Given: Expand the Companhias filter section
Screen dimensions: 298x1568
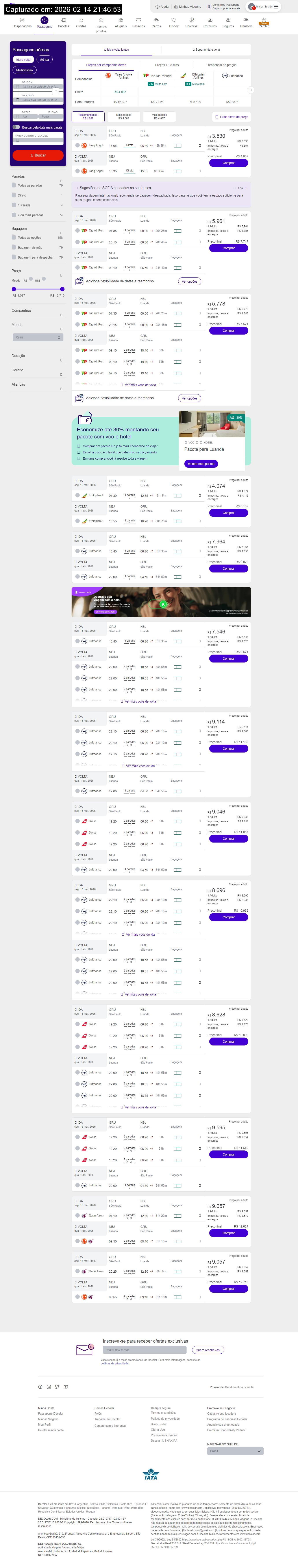Looking at the screenshot, I should 61,315.
